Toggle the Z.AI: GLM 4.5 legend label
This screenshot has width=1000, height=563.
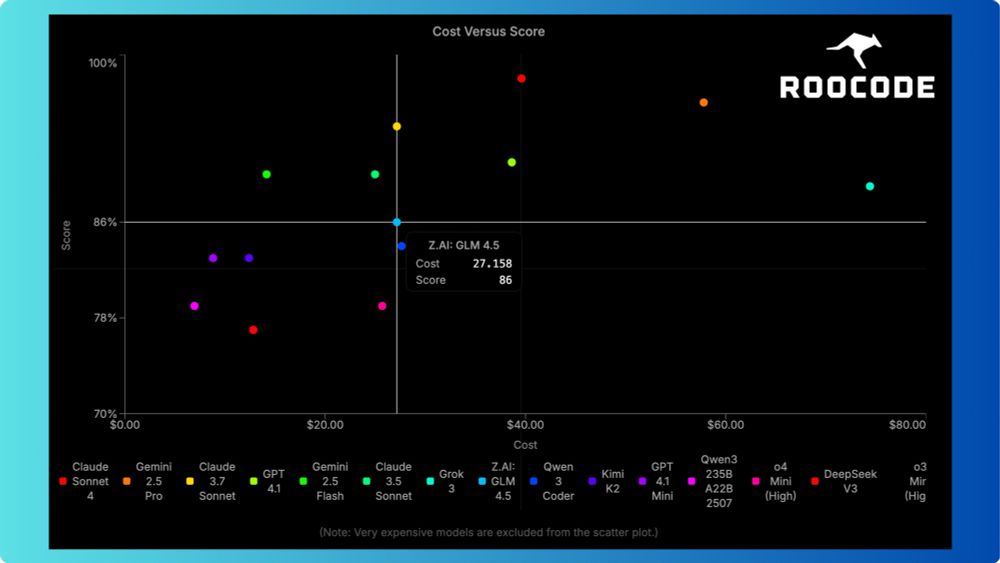click(x=503, y=481)
